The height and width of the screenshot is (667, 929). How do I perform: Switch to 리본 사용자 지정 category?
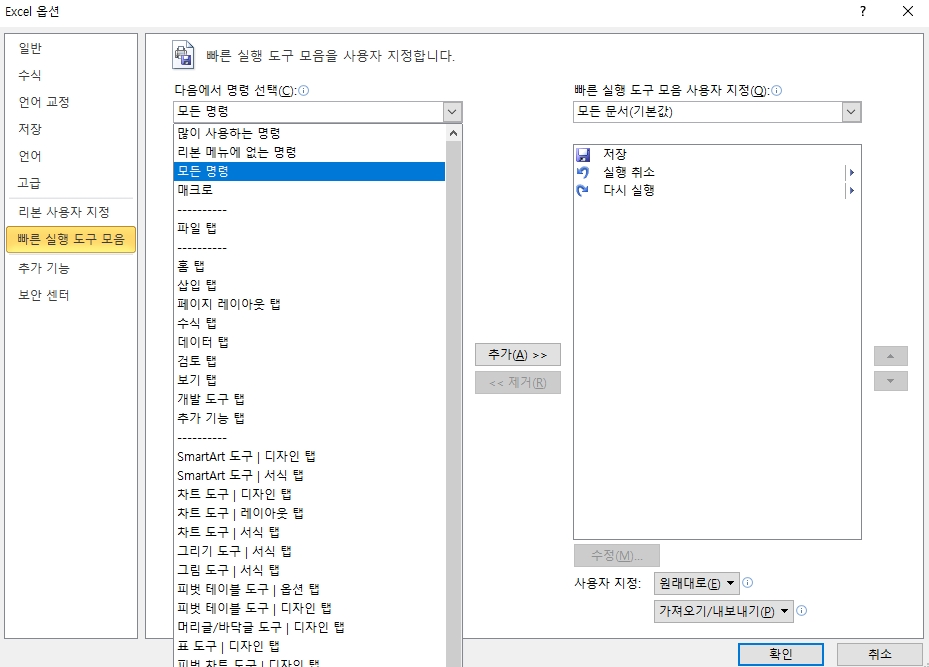pos(71,212)
